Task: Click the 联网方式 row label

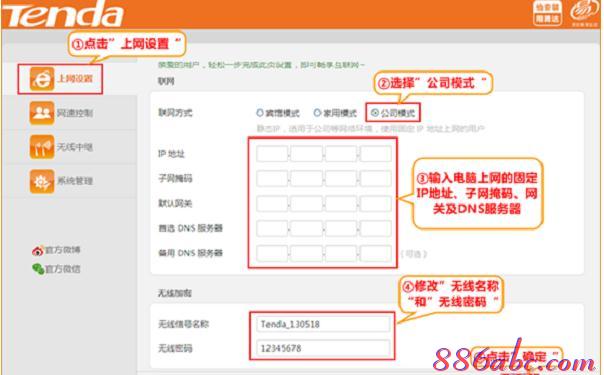Action: [x=175, y=113]
